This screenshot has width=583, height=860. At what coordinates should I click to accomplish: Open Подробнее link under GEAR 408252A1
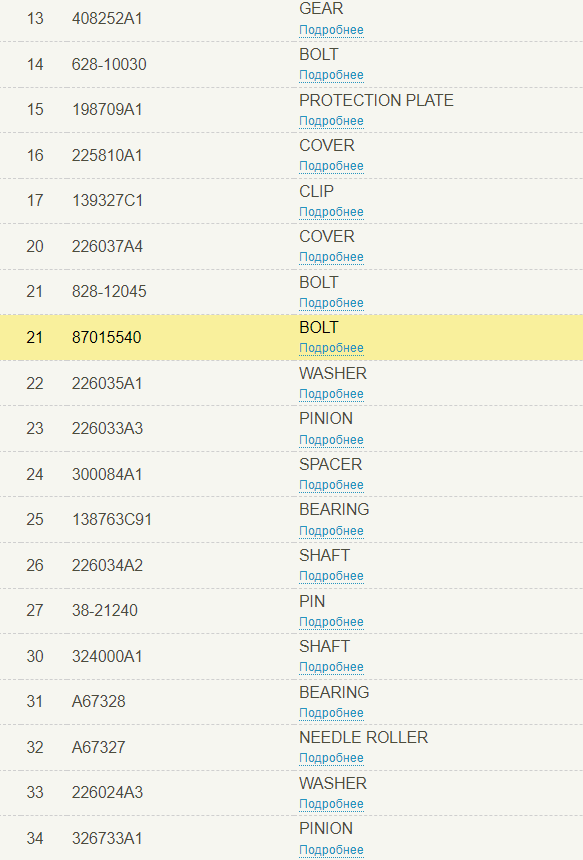331,30
